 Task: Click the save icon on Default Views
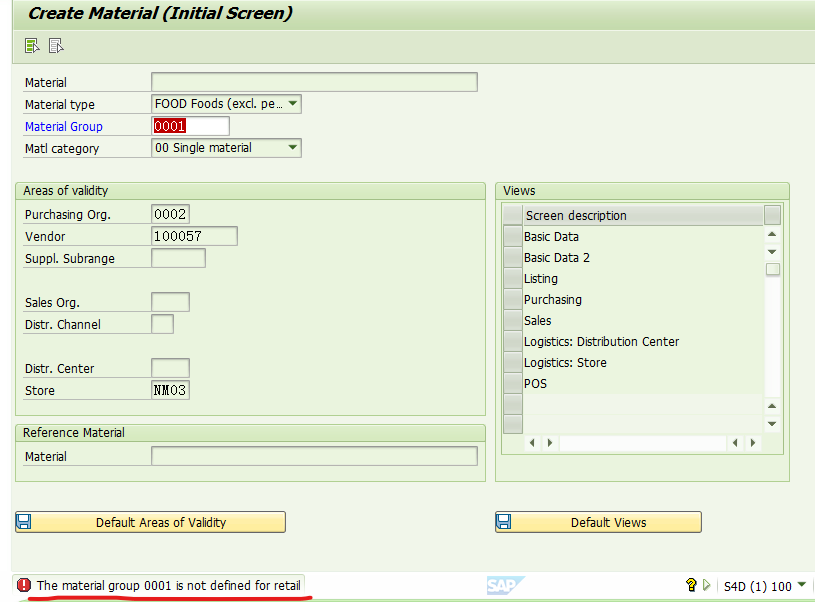(x=504, y=521)
